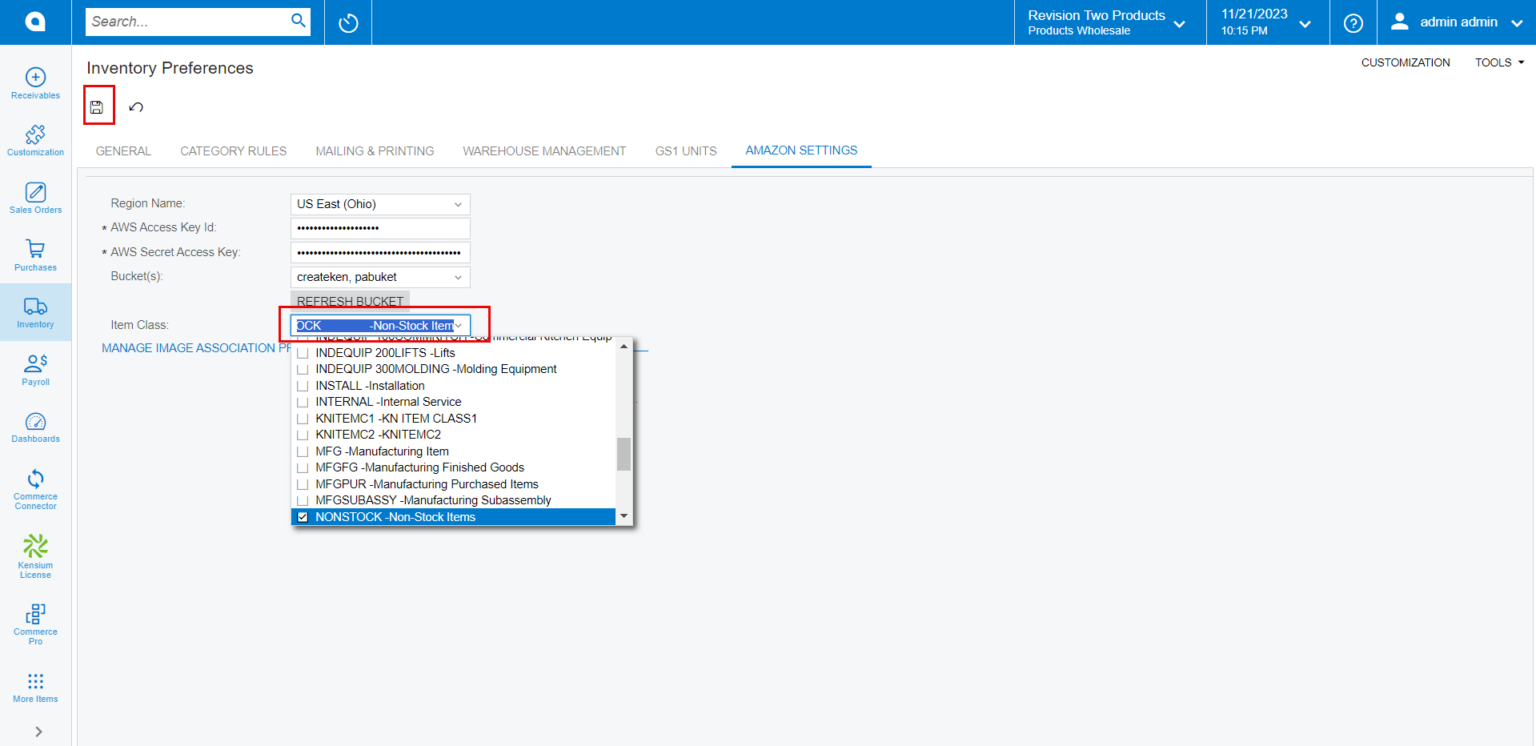
Task: Click the Customization link
Action: pos(1405,62)
